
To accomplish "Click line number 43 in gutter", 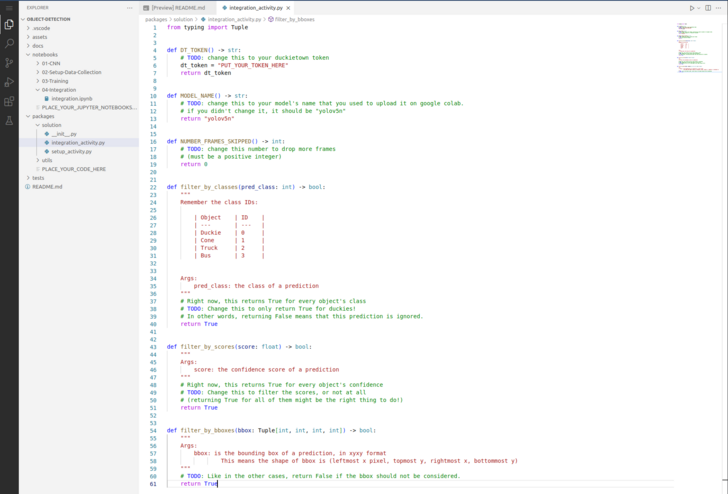I will 153,347.
